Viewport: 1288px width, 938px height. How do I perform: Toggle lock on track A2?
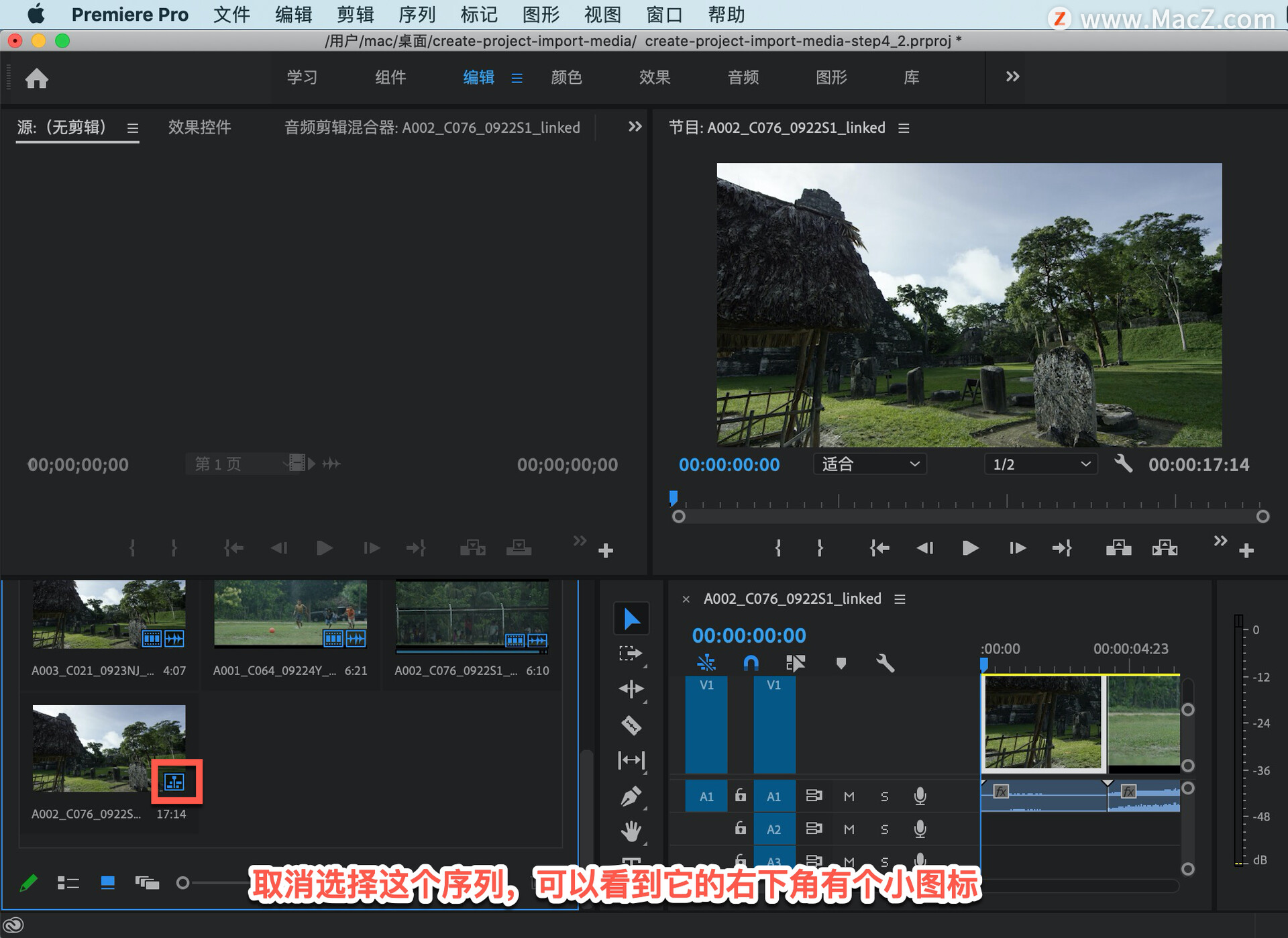click(740, 829)
